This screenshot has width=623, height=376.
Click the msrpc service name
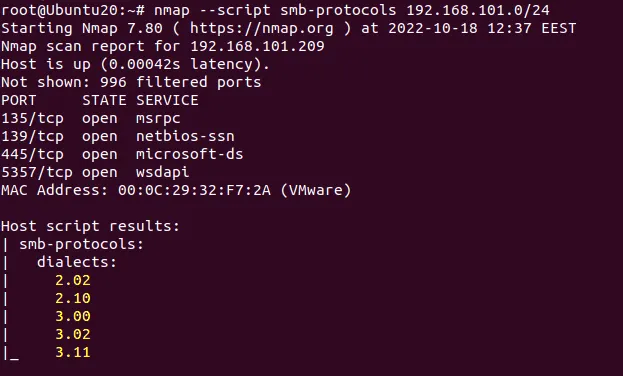158,118
